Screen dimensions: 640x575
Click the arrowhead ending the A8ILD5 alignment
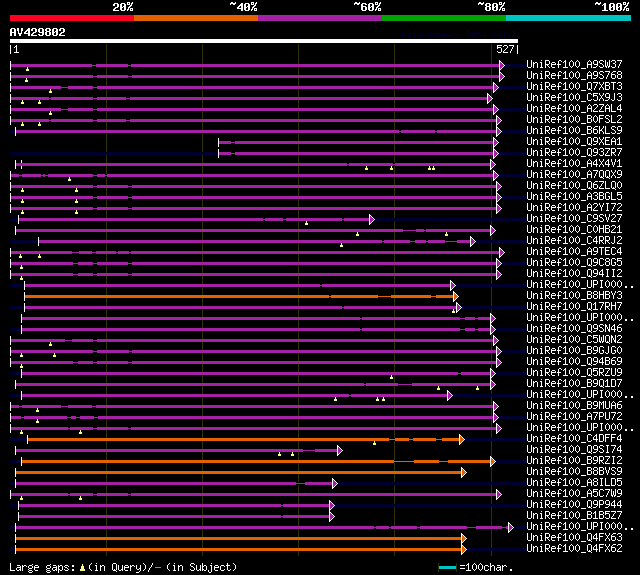[x=335, y=484]
